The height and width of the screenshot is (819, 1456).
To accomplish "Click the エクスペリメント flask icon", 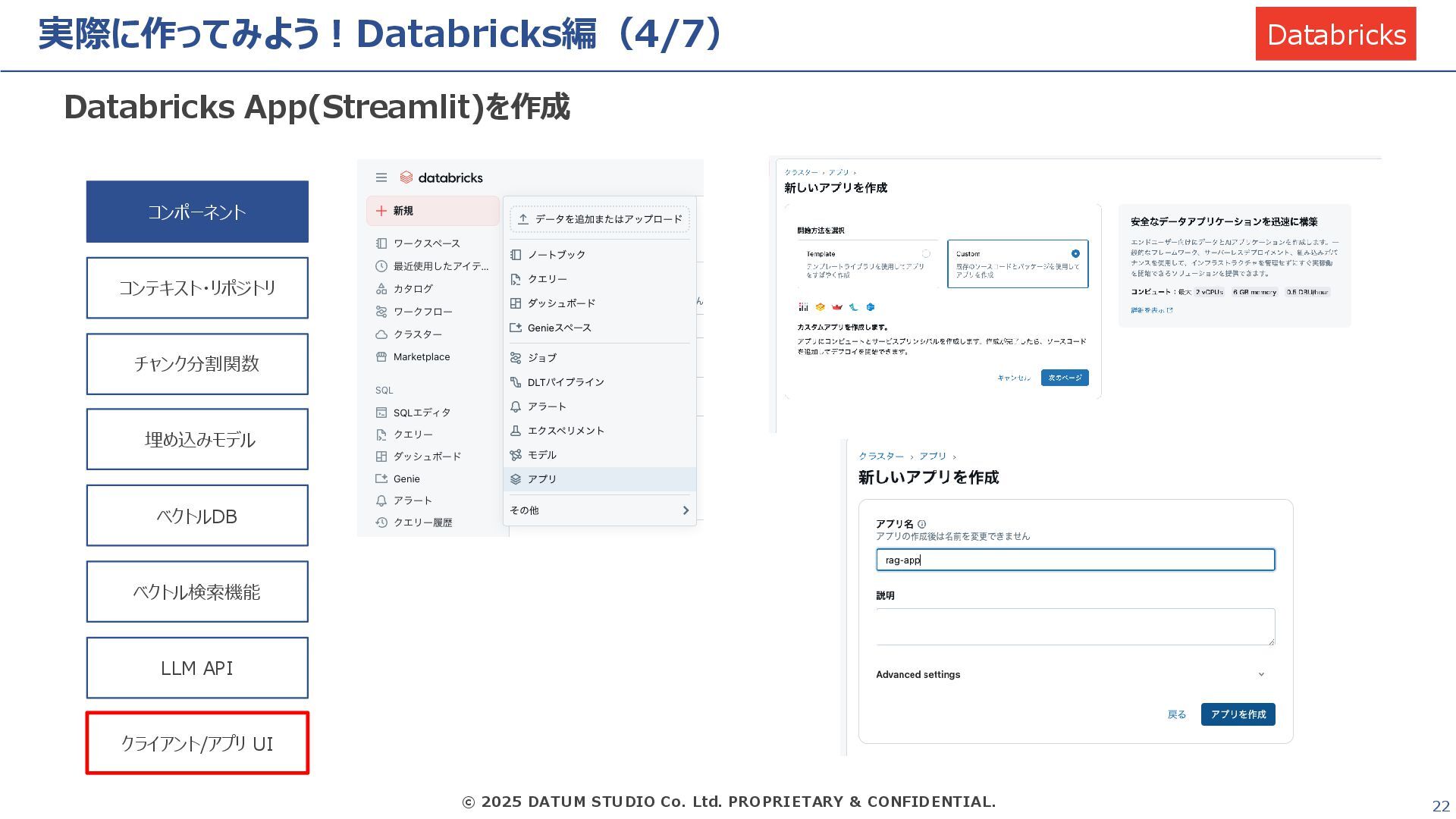I will pyautogui.click(x=516, y=431).
